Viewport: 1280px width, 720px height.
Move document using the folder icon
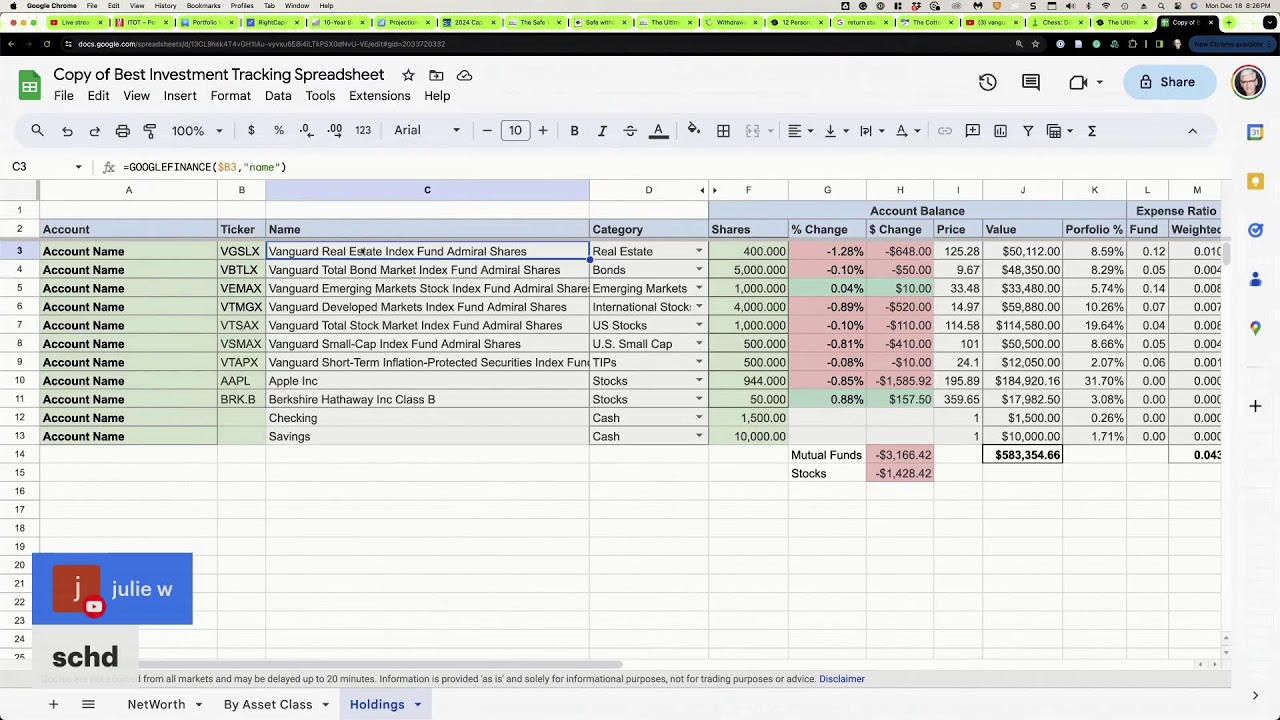point(436,75)
